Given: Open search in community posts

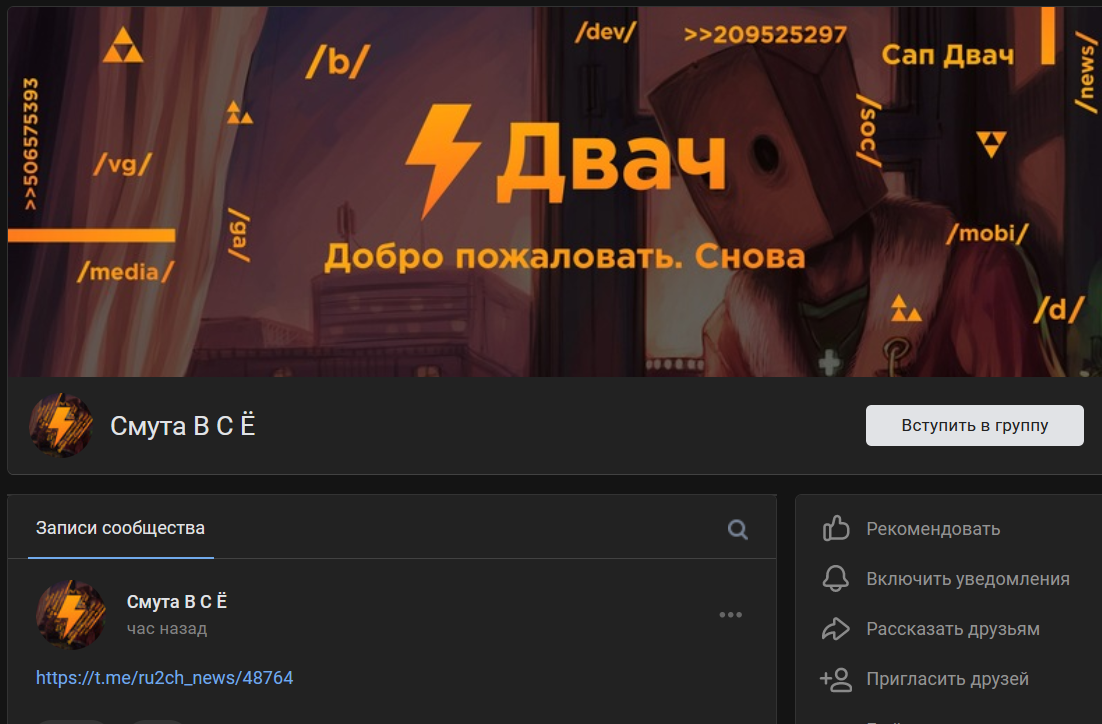Looking at the screenshot, I should [737, 529].
